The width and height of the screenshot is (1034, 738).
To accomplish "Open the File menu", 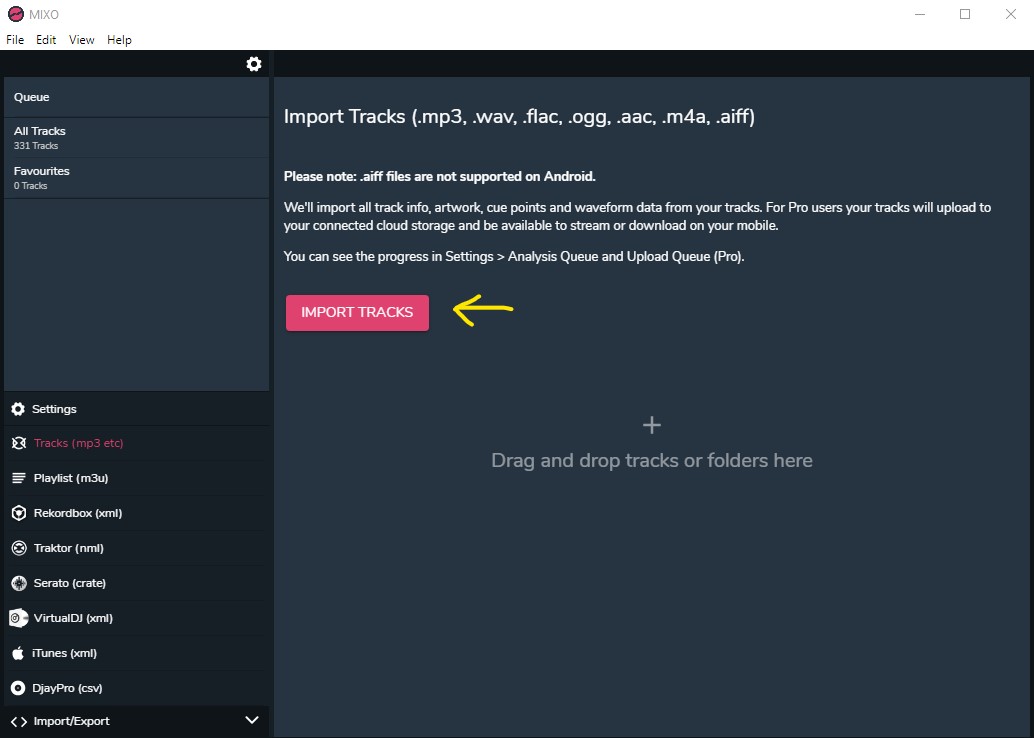I will pyautogui.click(x=15, y=40).
